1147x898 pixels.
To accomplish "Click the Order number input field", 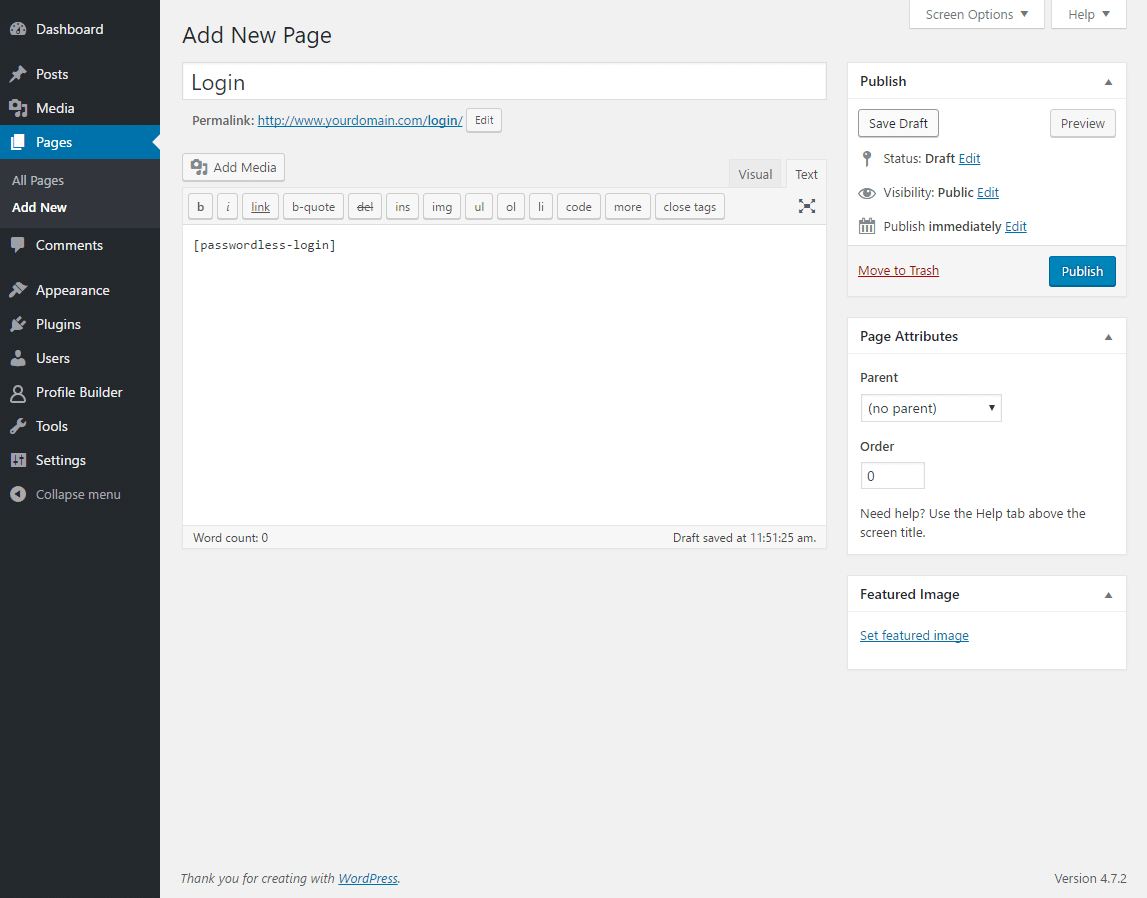I will point(892,476).
